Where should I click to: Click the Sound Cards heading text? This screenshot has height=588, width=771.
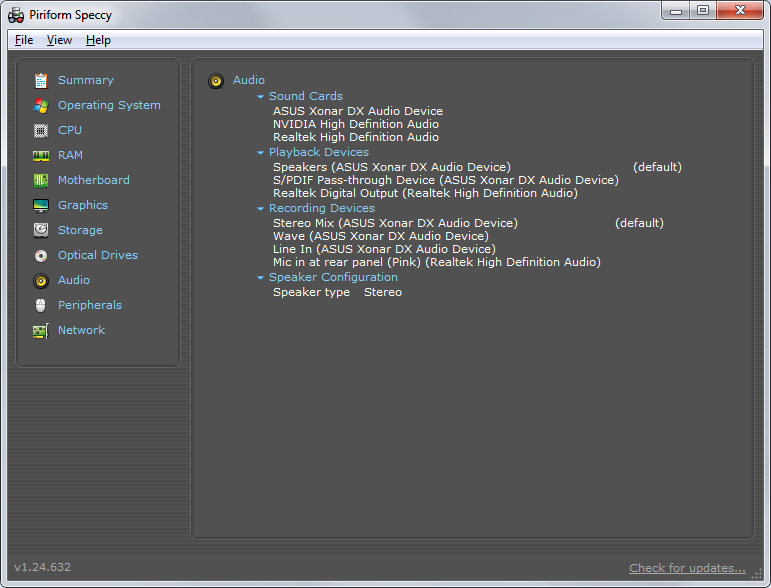[306, 96]
